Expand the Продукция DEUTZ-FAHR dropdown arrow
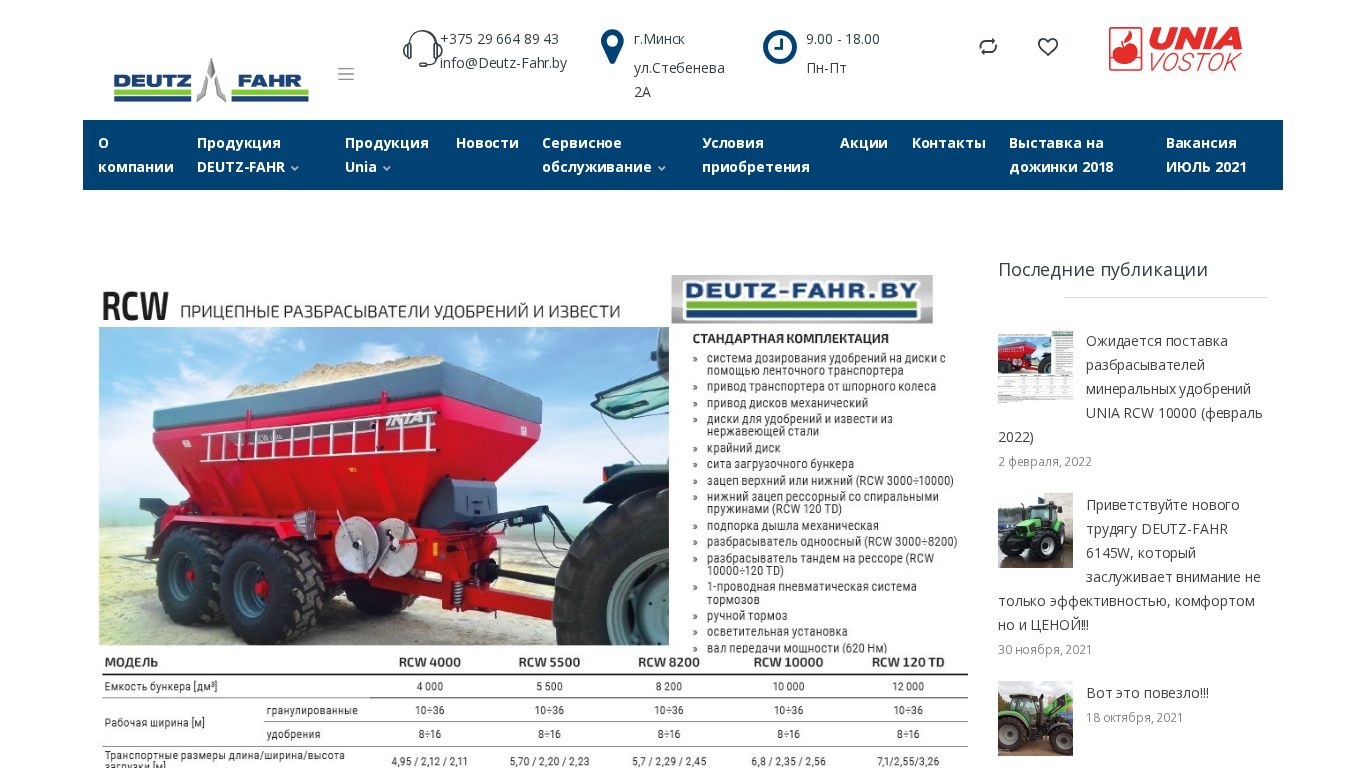Image resolution: width=1366 pixels, height=768 pixels. coord(295,168)
